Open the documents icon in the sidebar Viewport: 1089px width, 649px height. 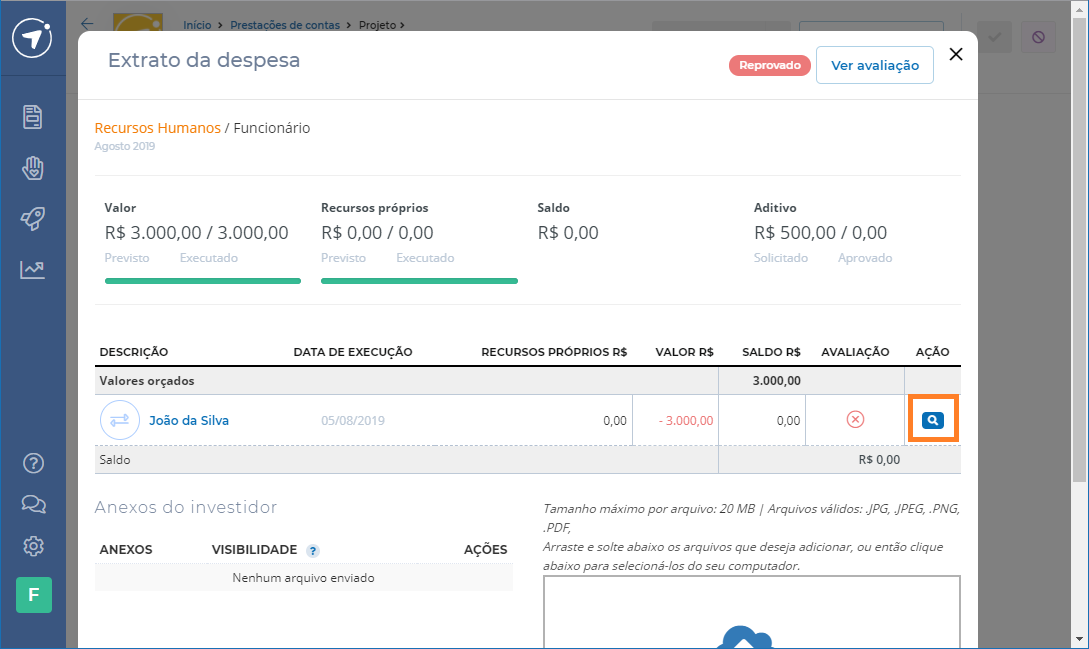pyautogui.click(x=33, y=117)
